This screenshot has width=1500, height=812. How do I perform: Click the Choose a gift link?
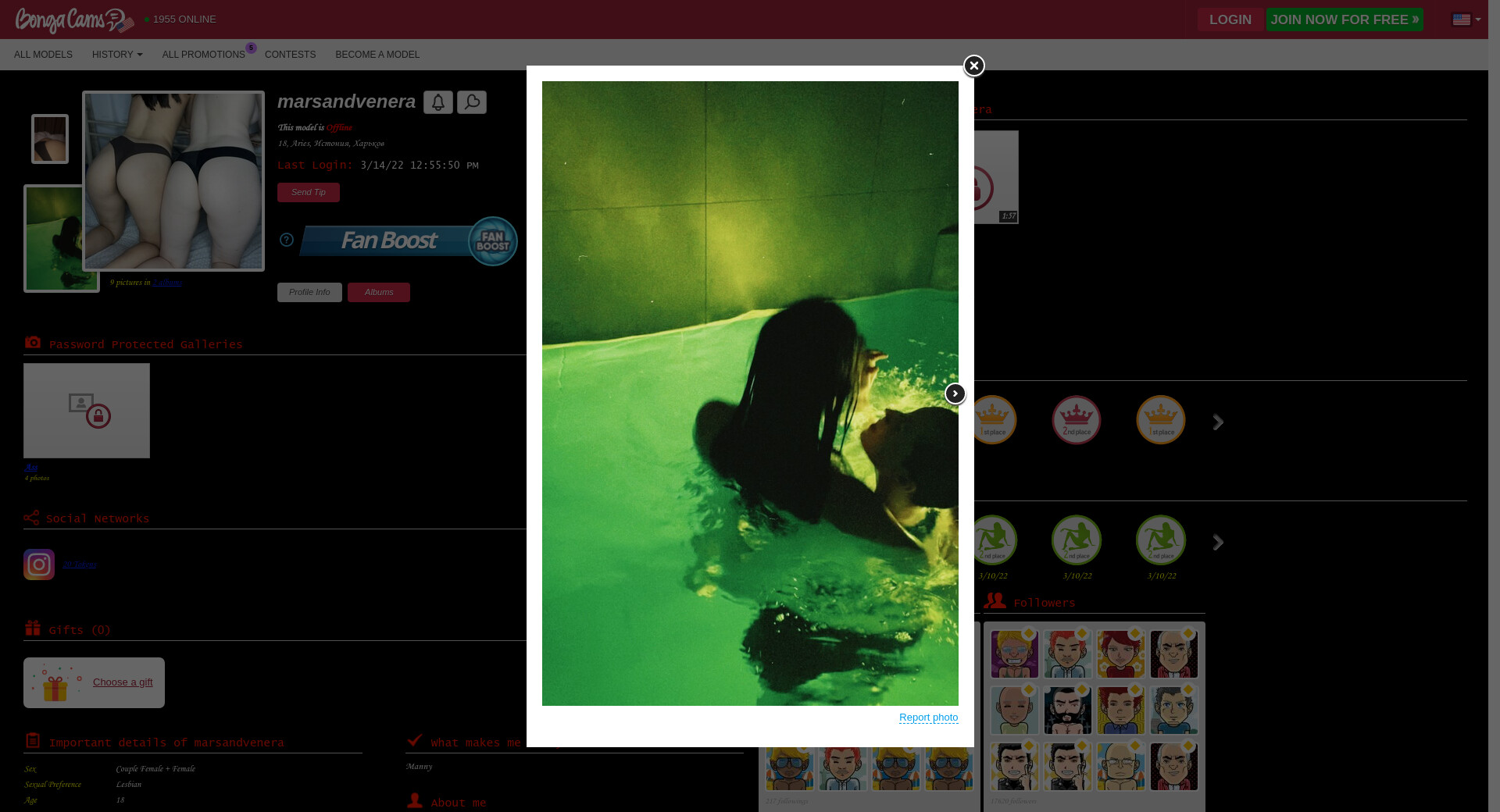coord(123,682)
